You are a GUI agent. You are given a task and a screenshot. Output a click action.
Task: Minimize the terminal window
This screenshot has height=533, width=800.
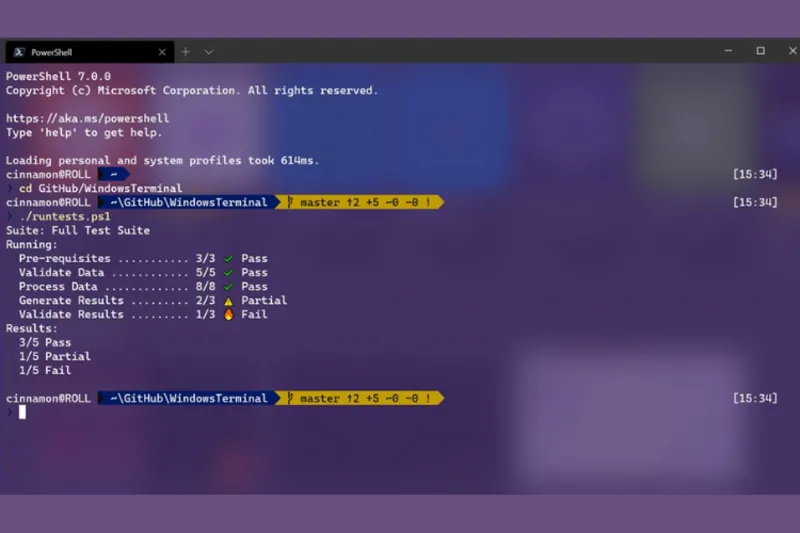pyautogui.click(x=727, y=50)
